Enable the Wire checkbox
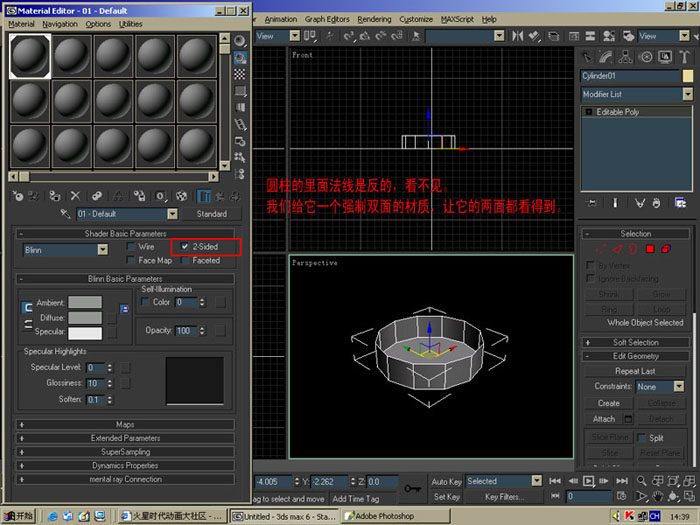Image resolution: width=700 pixels, height=525 pixels. tap(131, 246)
